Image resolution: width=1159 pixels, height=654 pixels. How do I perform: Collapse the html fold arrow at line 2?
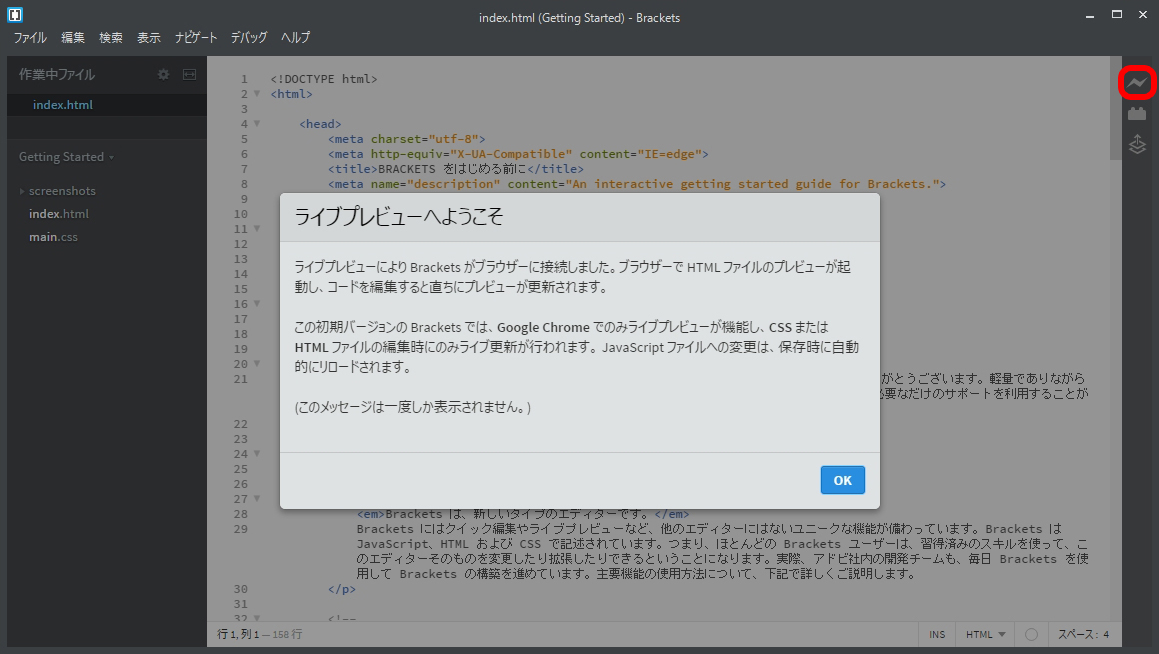[x=257, y=93]
